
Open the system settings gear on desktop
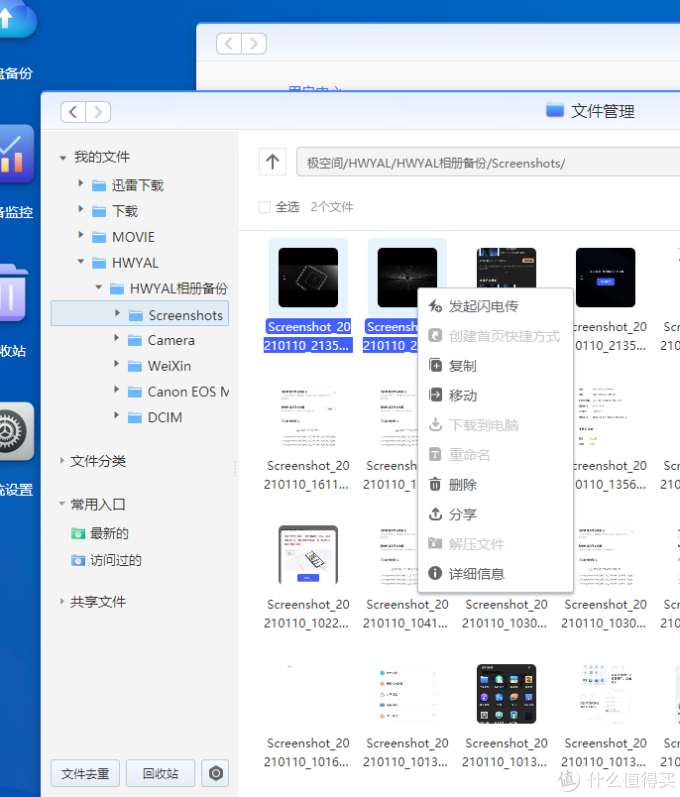(12, 432)
